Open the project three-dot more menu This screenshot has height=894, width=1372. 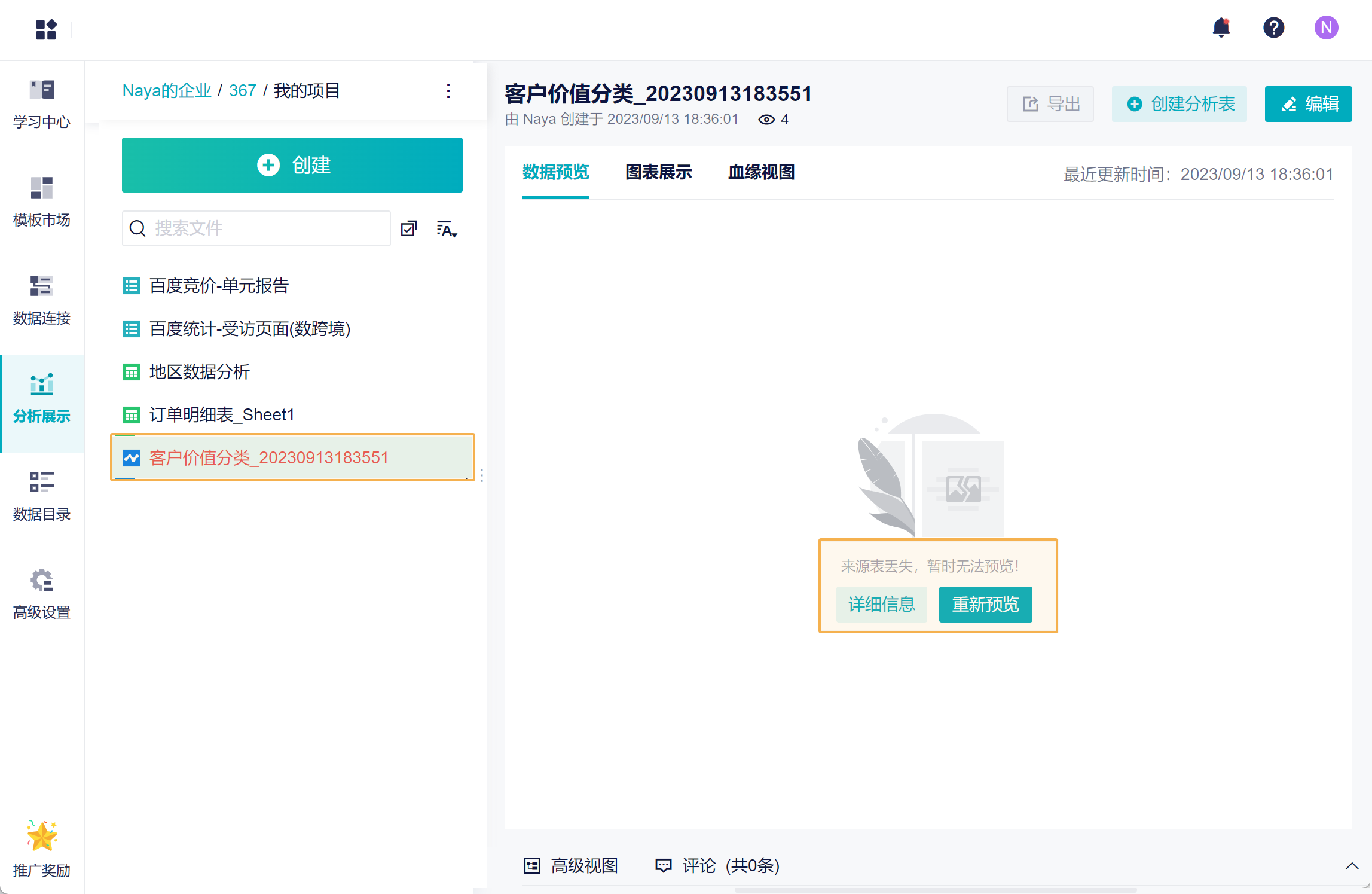pos(448,91)
